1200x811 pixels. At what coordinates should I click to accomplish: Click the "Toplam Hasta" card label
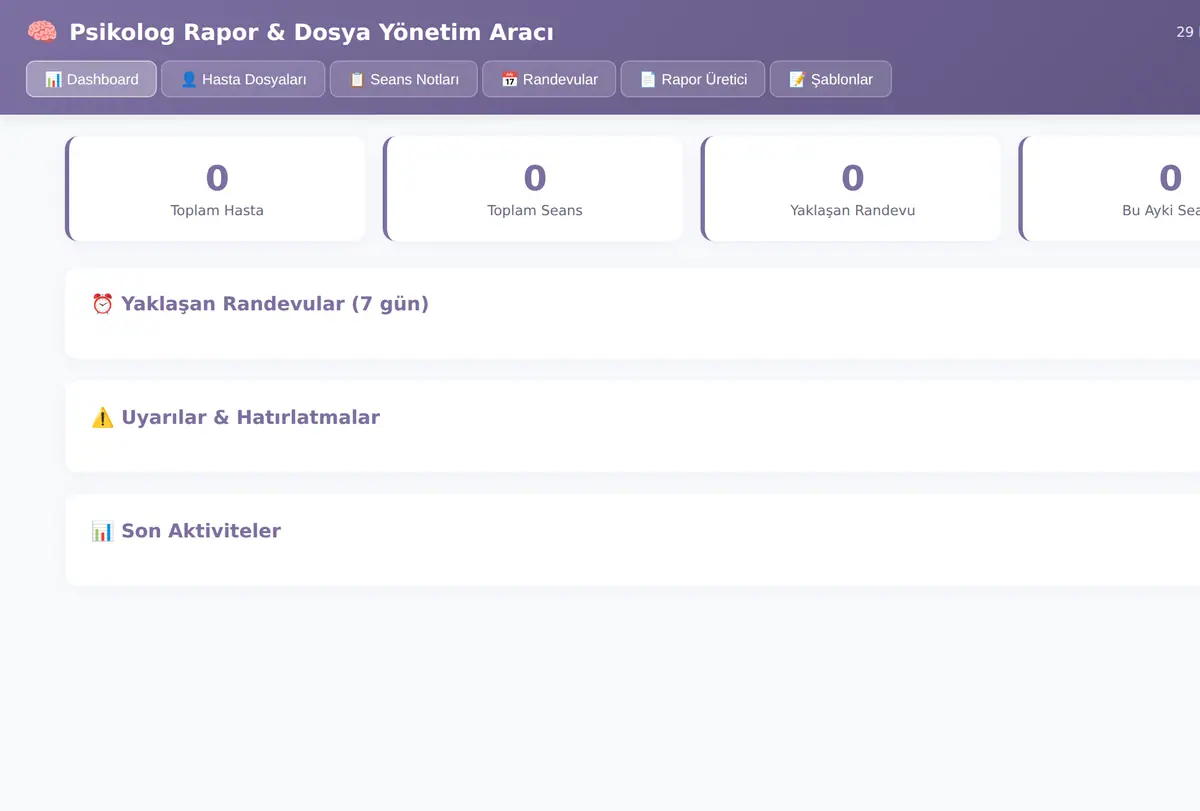[x=217, y=210]
